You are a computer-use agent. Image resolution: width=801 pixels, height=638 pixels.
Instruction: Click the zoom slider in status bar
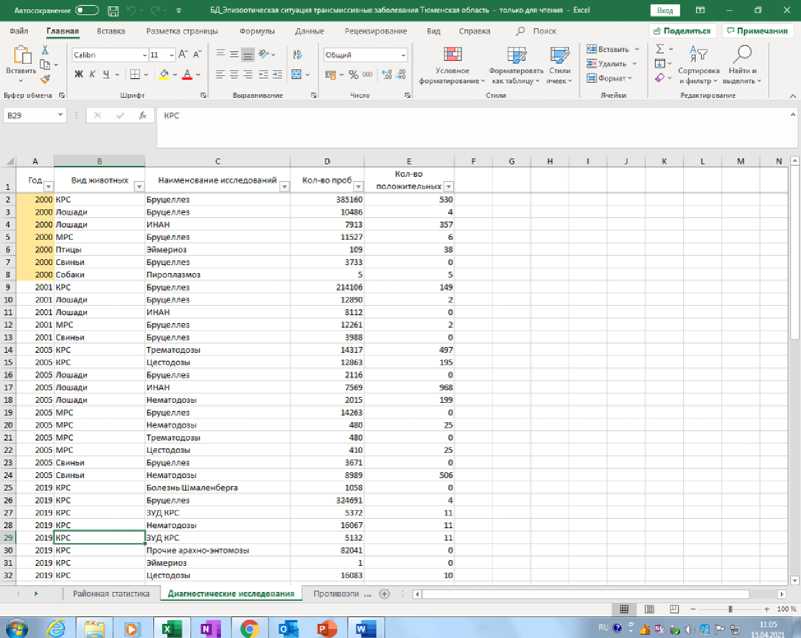[x=730, y=609]
